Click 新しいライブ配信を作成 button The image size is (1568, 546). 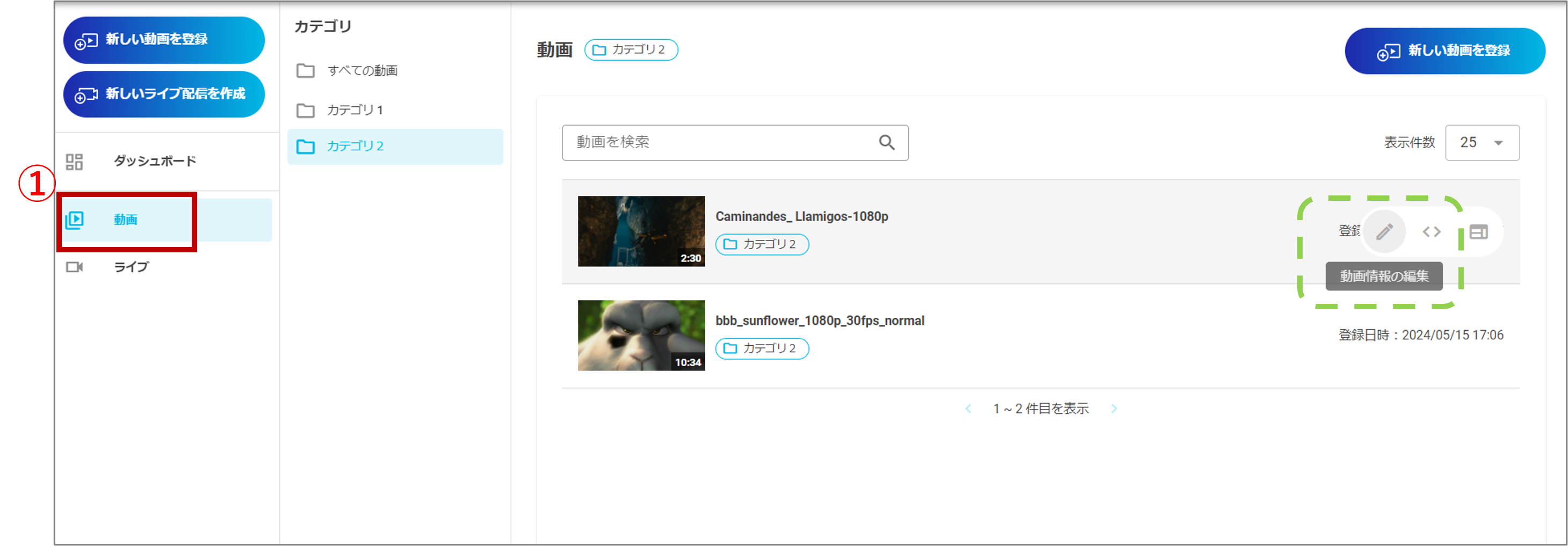coord(164,94)
